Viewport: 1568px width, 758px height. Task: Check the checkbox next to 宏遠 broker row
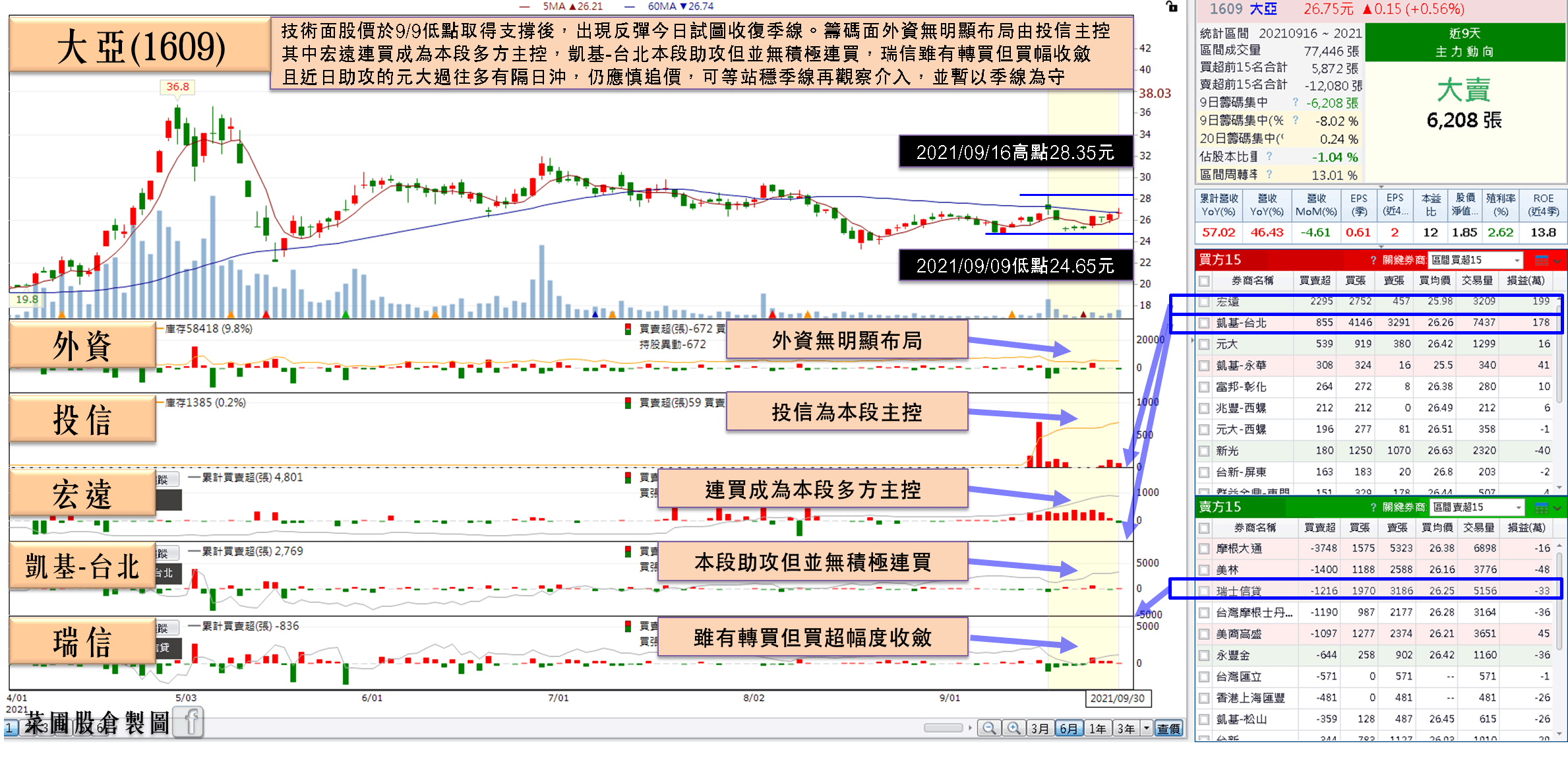1204,301
